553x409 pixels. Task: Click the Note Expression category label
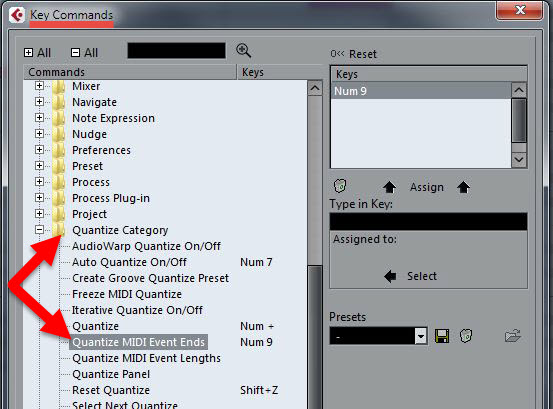click(113, 118)
